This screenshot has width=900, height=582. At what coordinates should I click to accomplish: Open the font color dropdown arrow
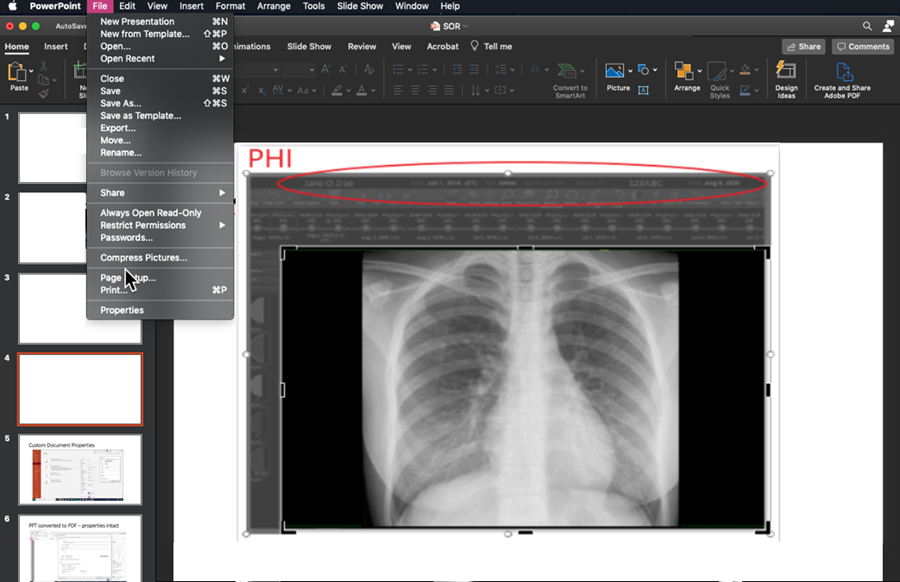pos(374,91)
